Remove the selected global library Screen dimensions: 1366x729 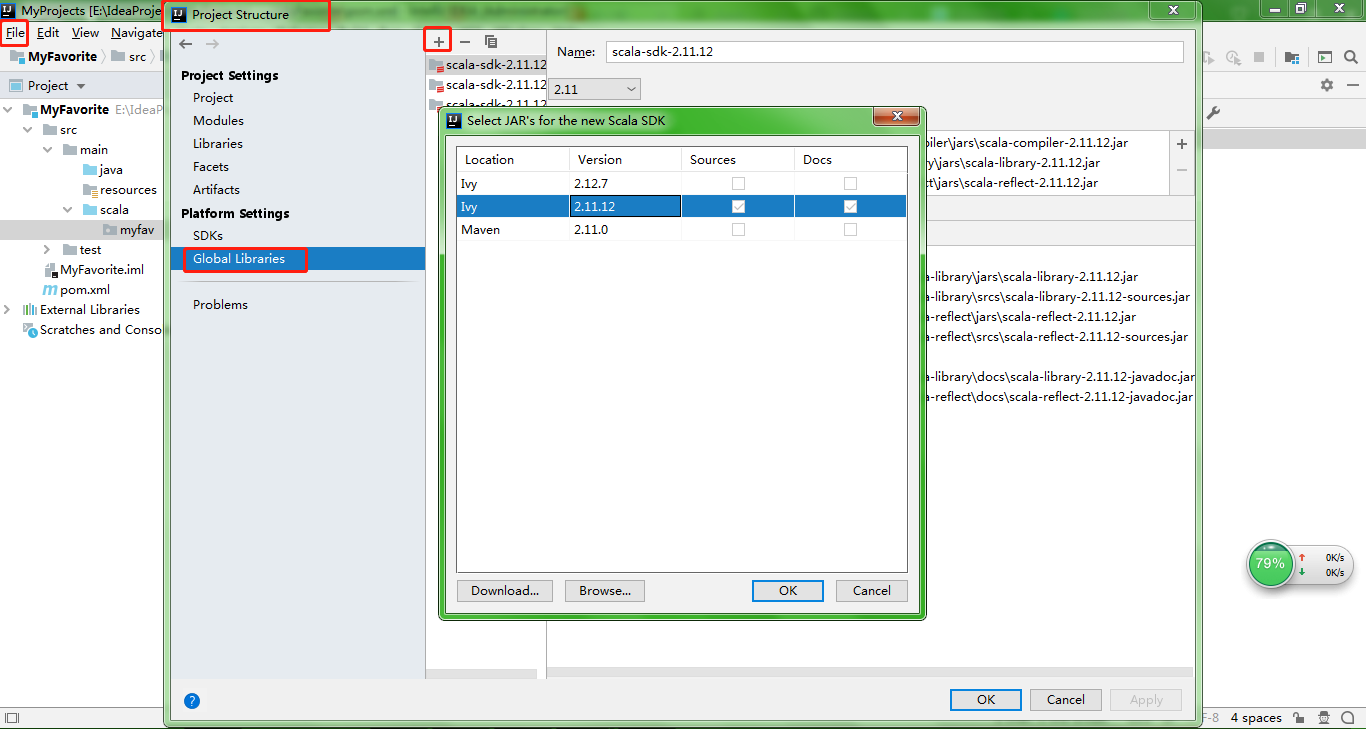(x=464, y=41)
